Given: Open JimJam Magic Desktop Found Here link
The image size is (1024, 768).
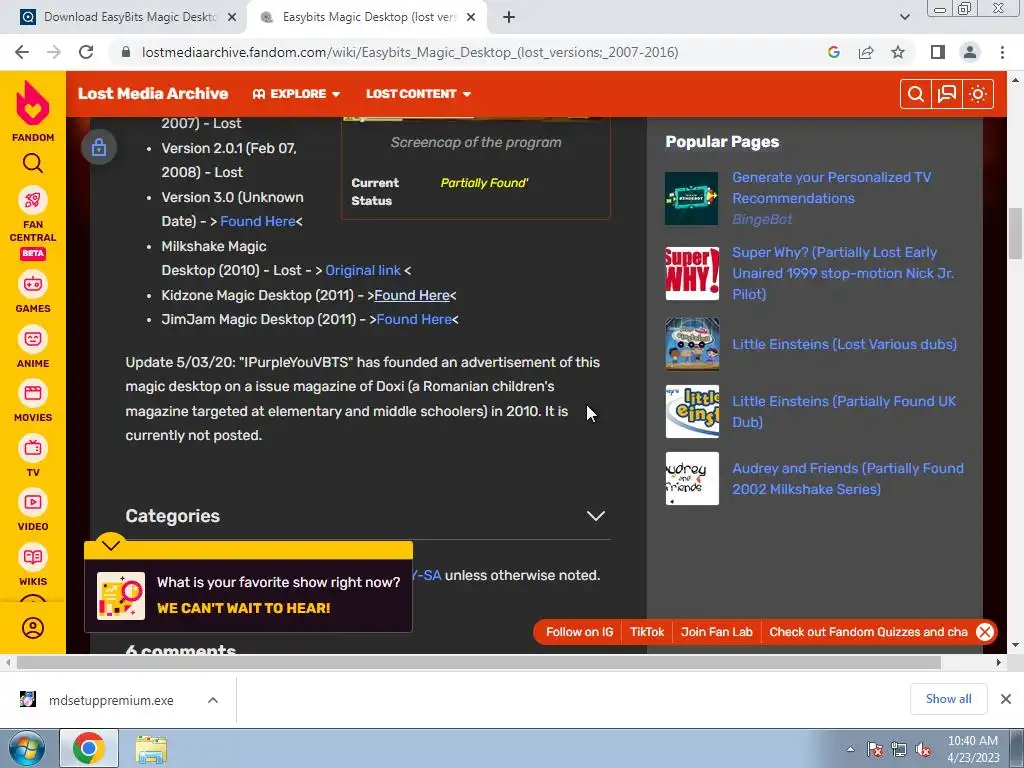Looking at the screenshot, I should (414, 319).
